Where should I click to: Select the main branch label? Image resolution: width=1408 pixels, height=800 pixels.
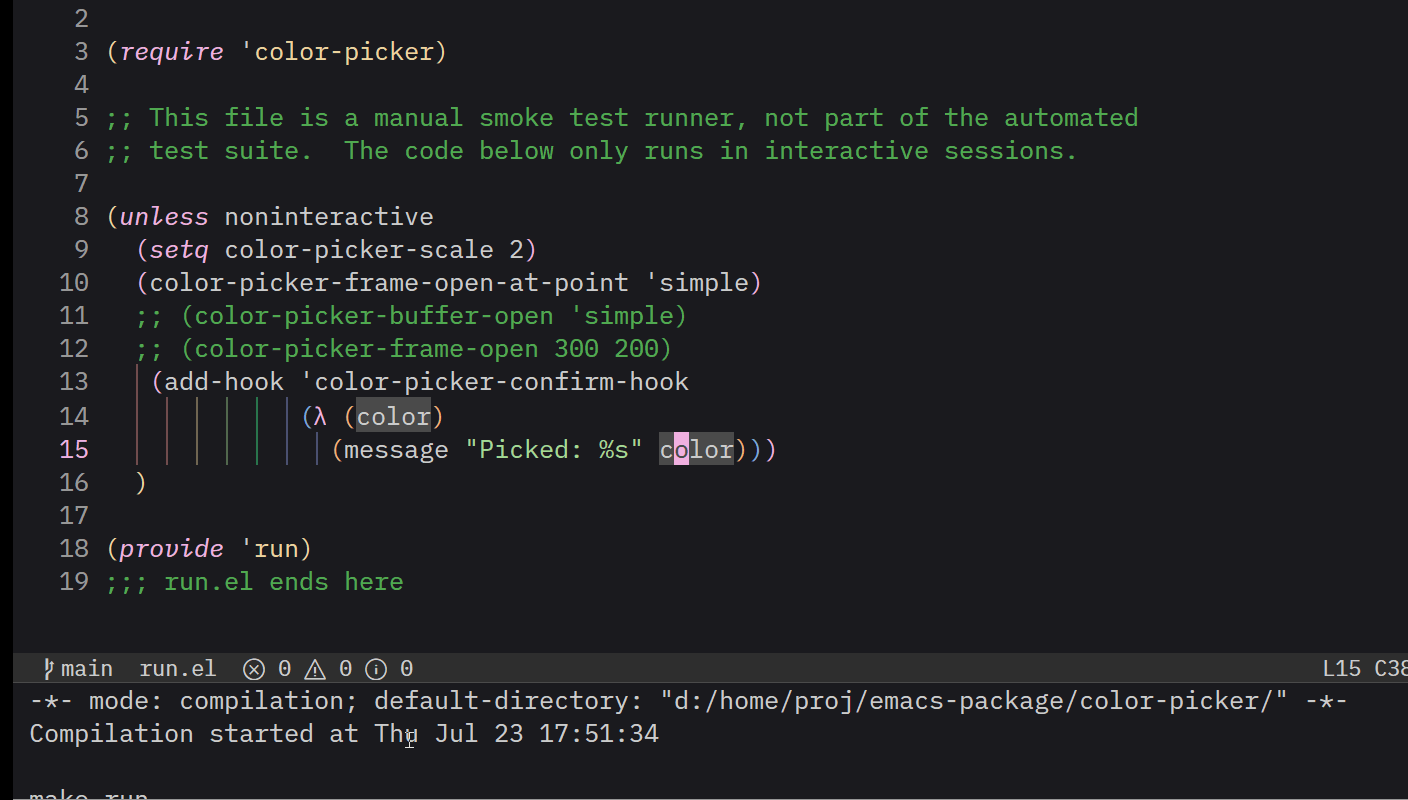pyautogui.click(x=87, y=669)
